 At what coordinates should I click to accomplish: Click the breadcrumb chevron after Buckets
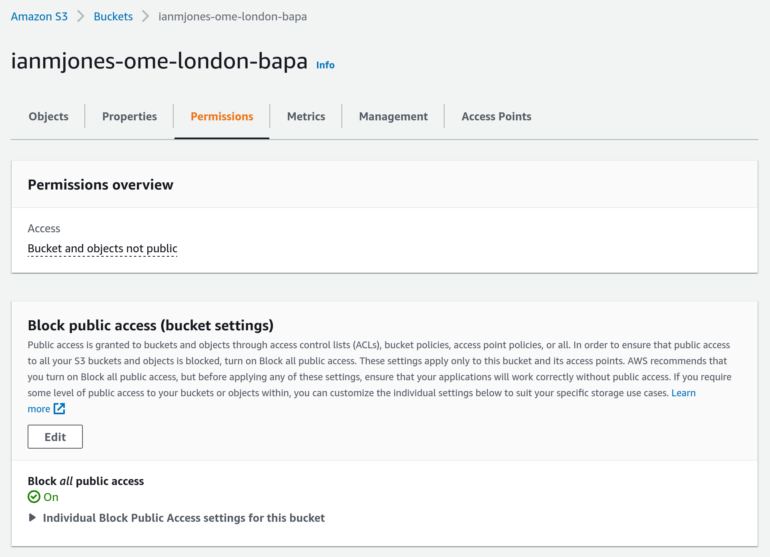coord(145,16)
